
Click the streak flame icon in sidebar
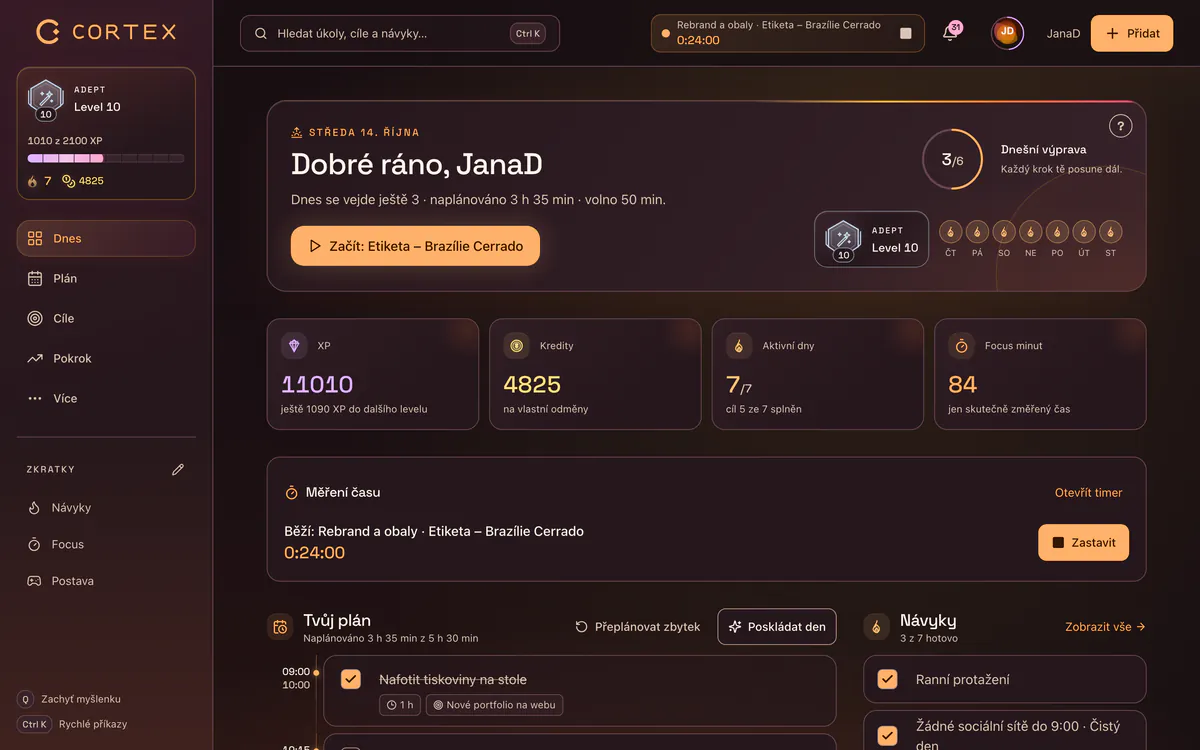[33, 181]
